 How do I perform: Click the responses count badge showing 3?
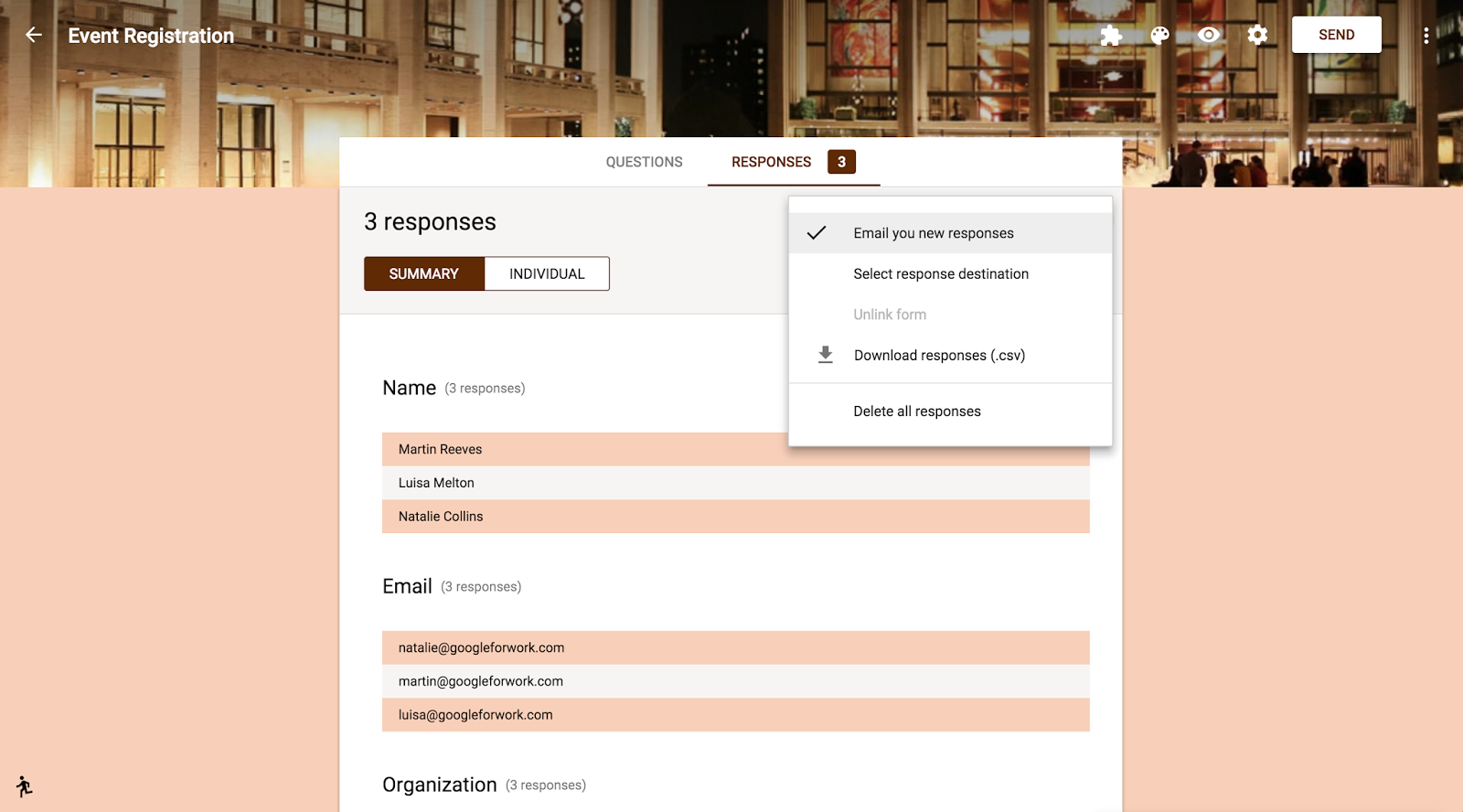point(841,162)
